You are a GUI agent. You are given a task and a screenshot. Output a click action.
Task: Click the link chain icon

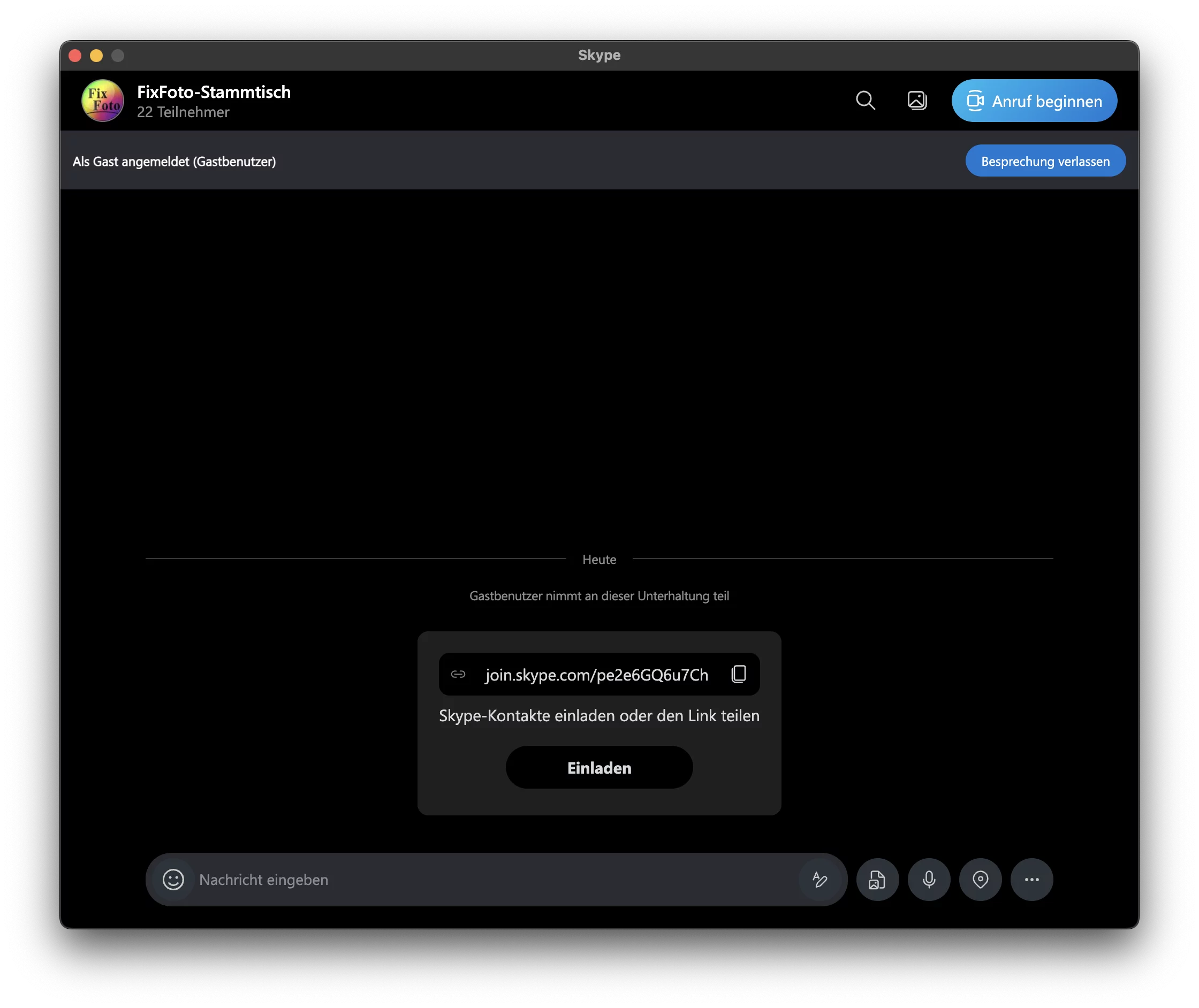[x=458, y=674]
